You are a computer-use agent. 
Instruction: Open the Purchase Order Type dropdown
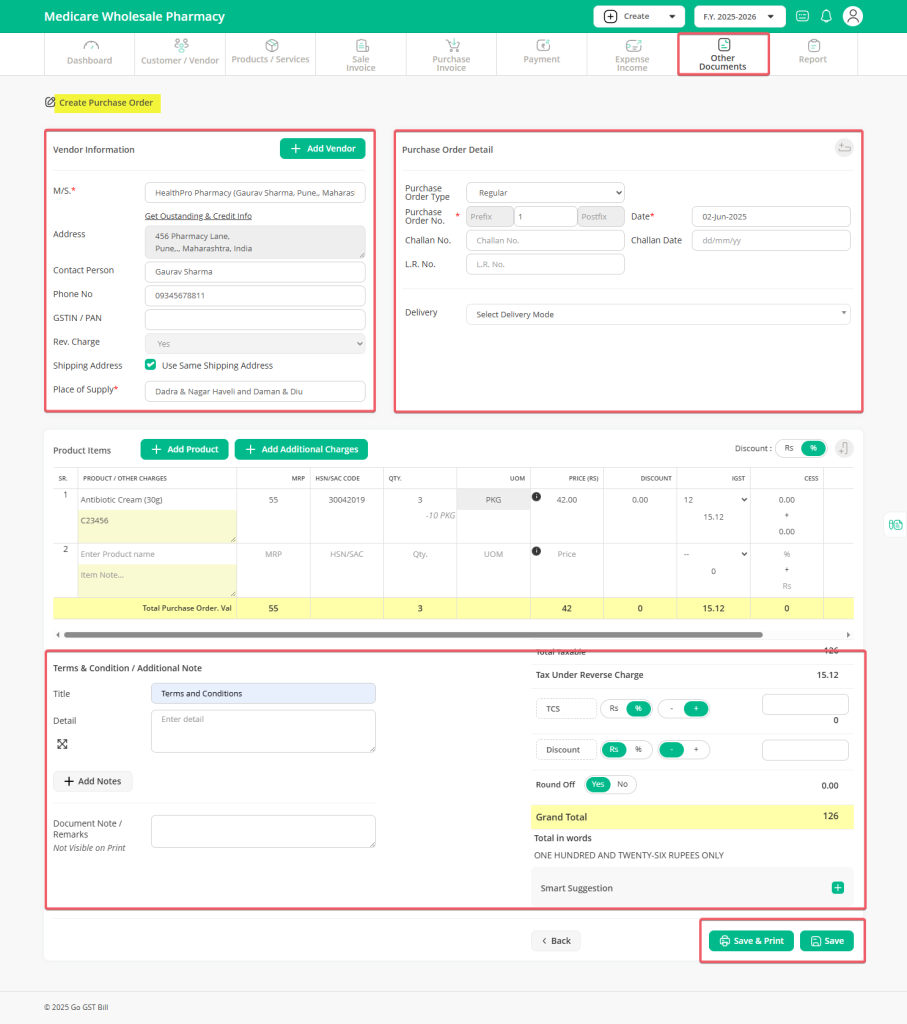[544, 192]
